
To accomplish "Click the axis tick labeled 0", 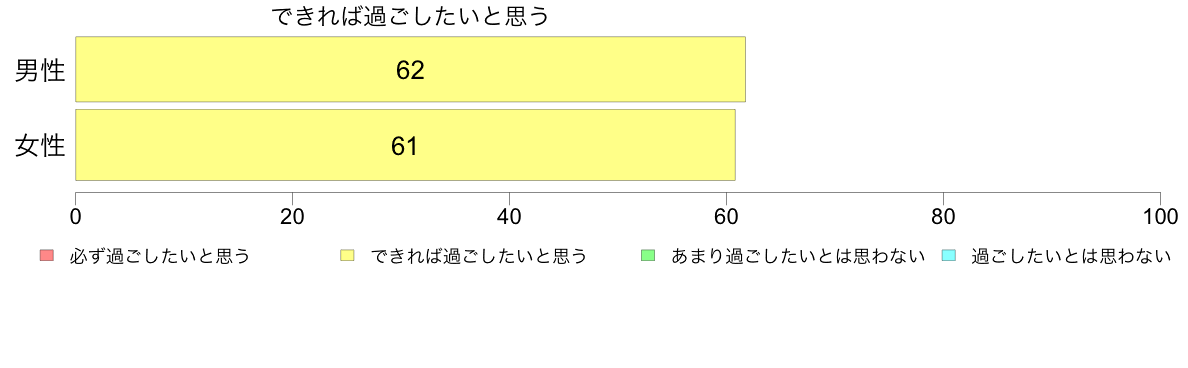I will pos(76,216).
